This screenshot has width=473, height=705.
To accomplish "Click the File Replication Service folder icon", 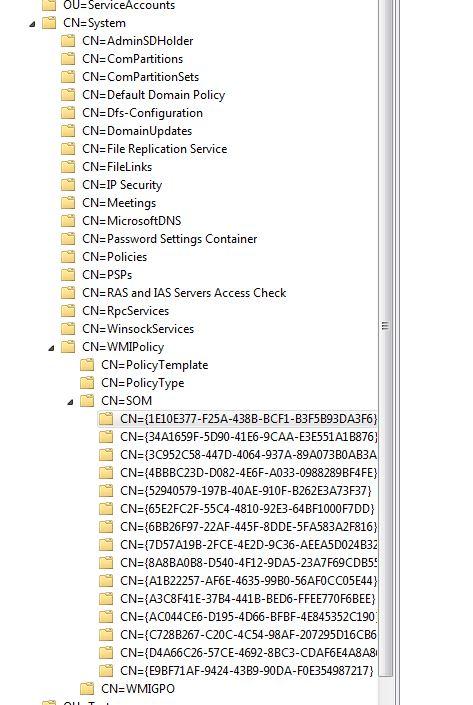I will point(68,149).
